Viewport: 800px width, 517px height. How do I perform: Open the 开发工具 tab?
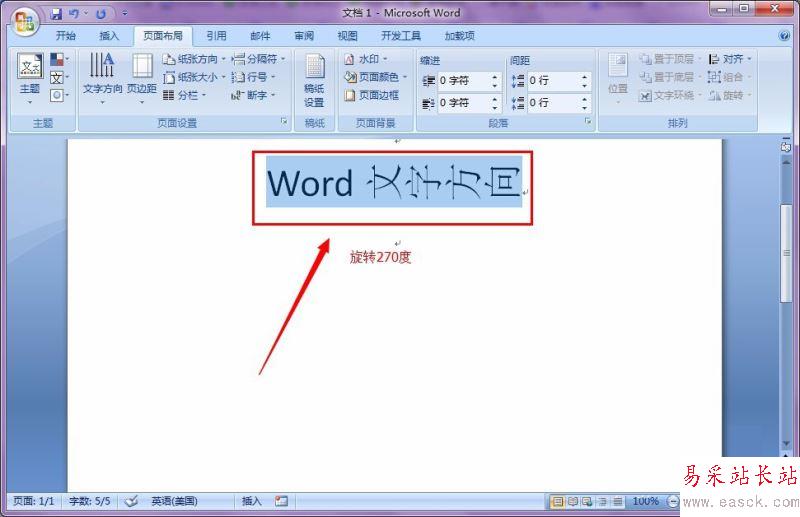[x=401, y=36]
